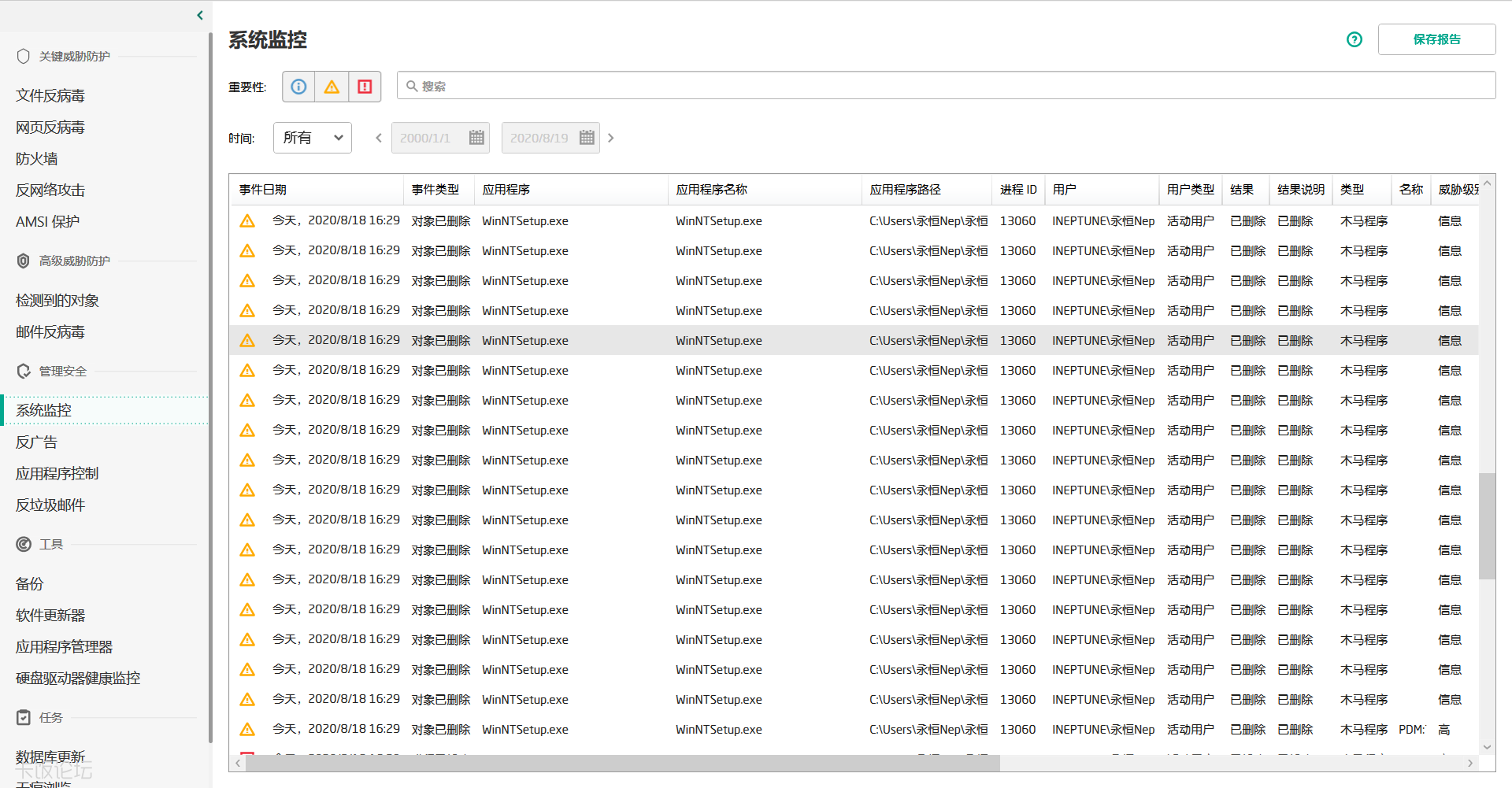Screen dimensions: 1512x788
Task: Click the sidebar vertical scrollbar
Action: (x=210, y=386)
